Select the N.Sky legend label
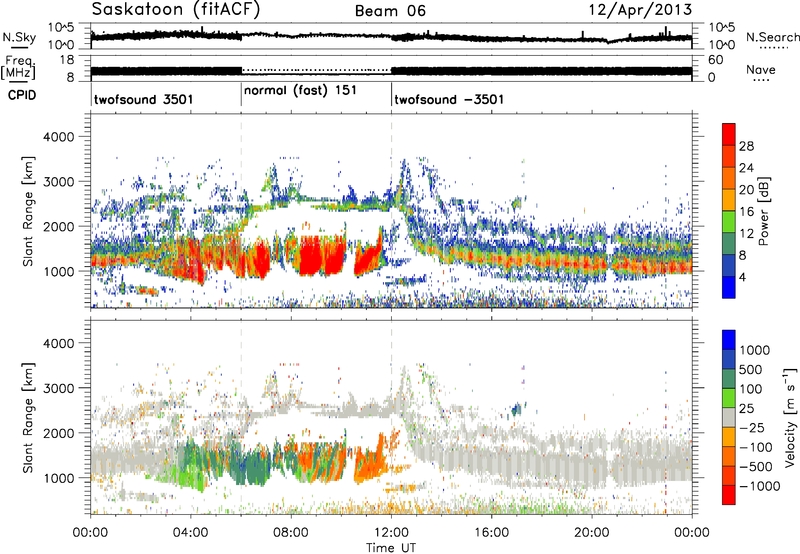Image resolution: width=800 pixels, height=554 pixels. click(x=19, y=37)
